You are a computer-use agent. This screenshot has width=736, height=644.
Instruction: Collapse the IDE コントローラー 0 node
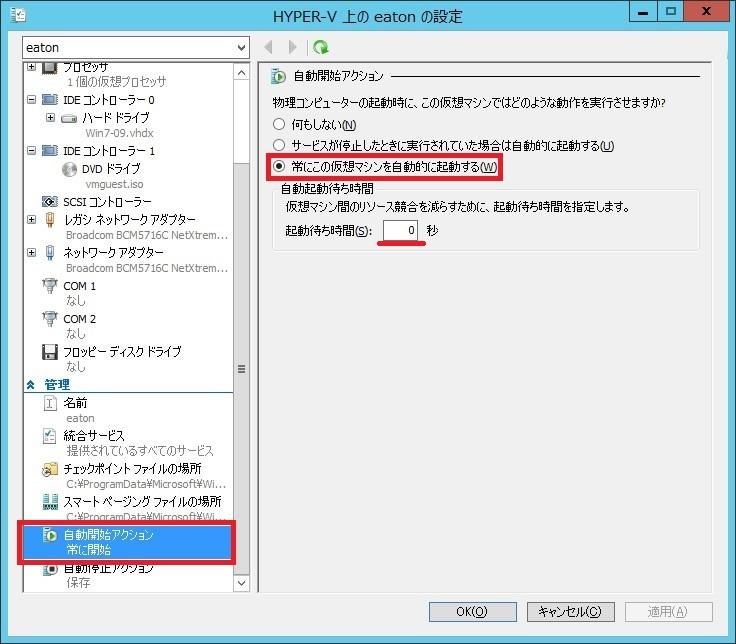(x=31, y=100)
